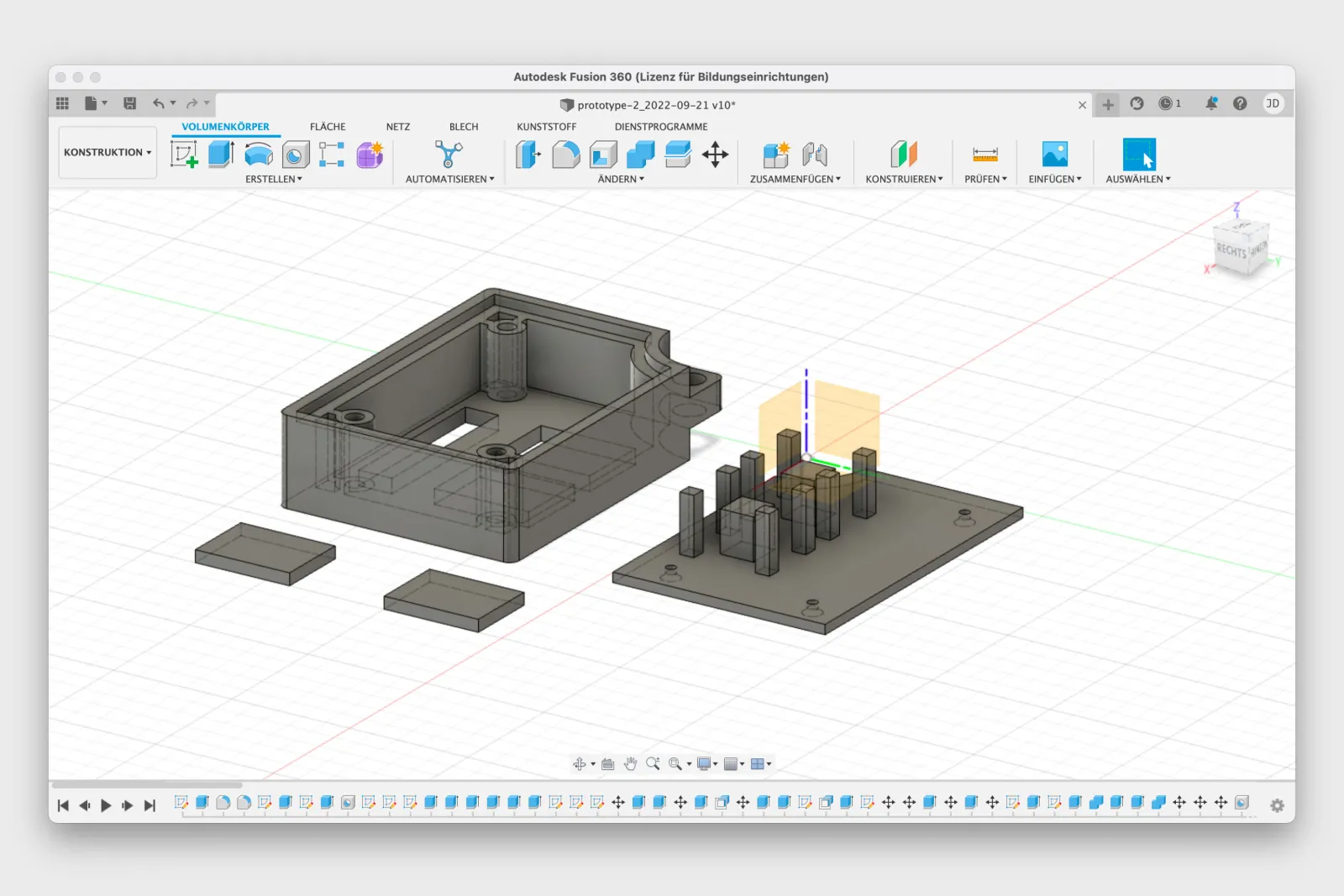Jump to the timeline start

click(x=63, y=805)
